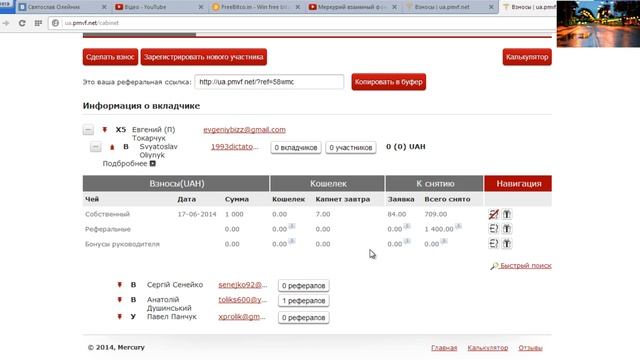This screenshot has width=640, height=360.
Task: Close the Видео - YouTube tab
Action: click(200, 7)
